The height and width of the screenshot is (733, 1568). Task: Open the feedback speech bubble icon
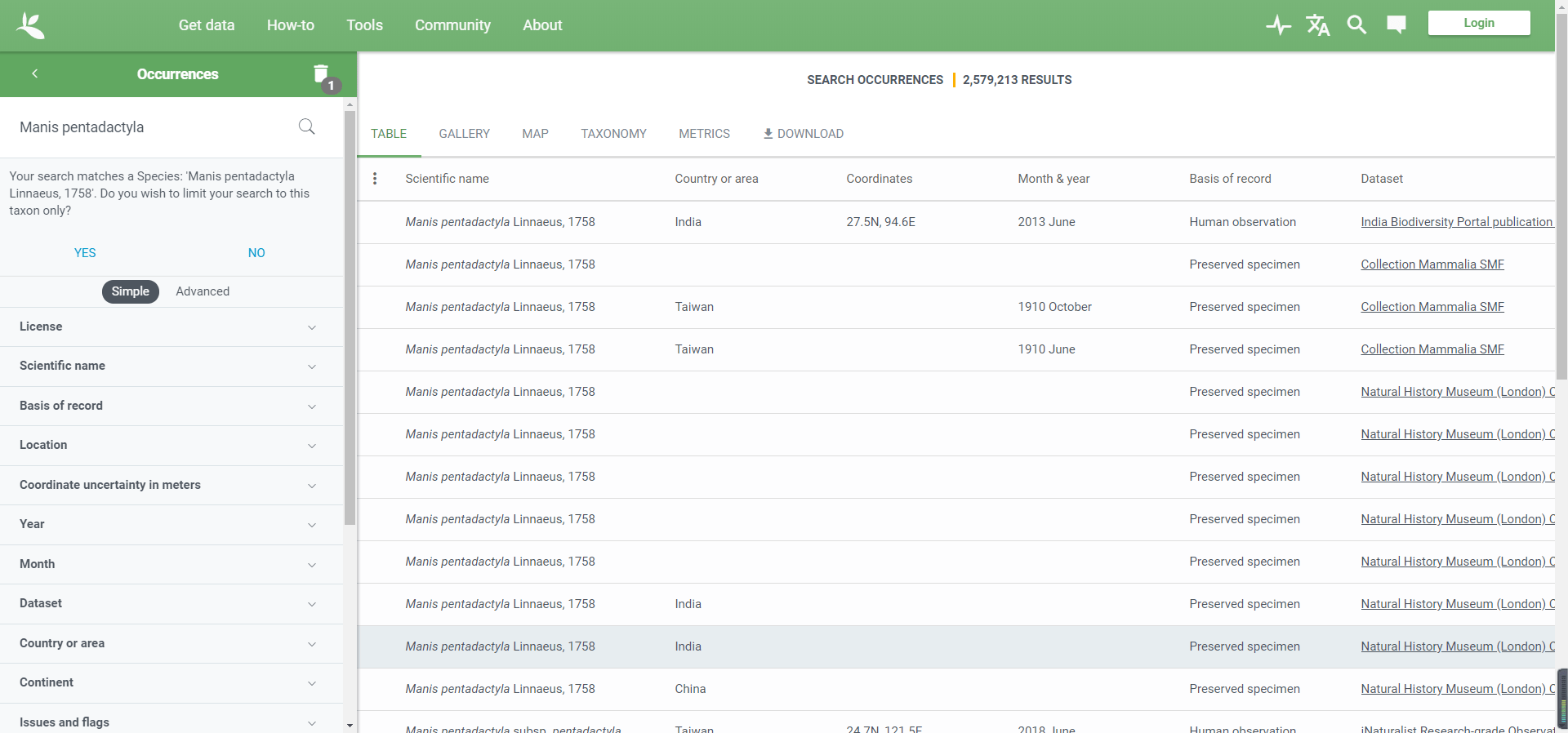(x=1396, y=25)
